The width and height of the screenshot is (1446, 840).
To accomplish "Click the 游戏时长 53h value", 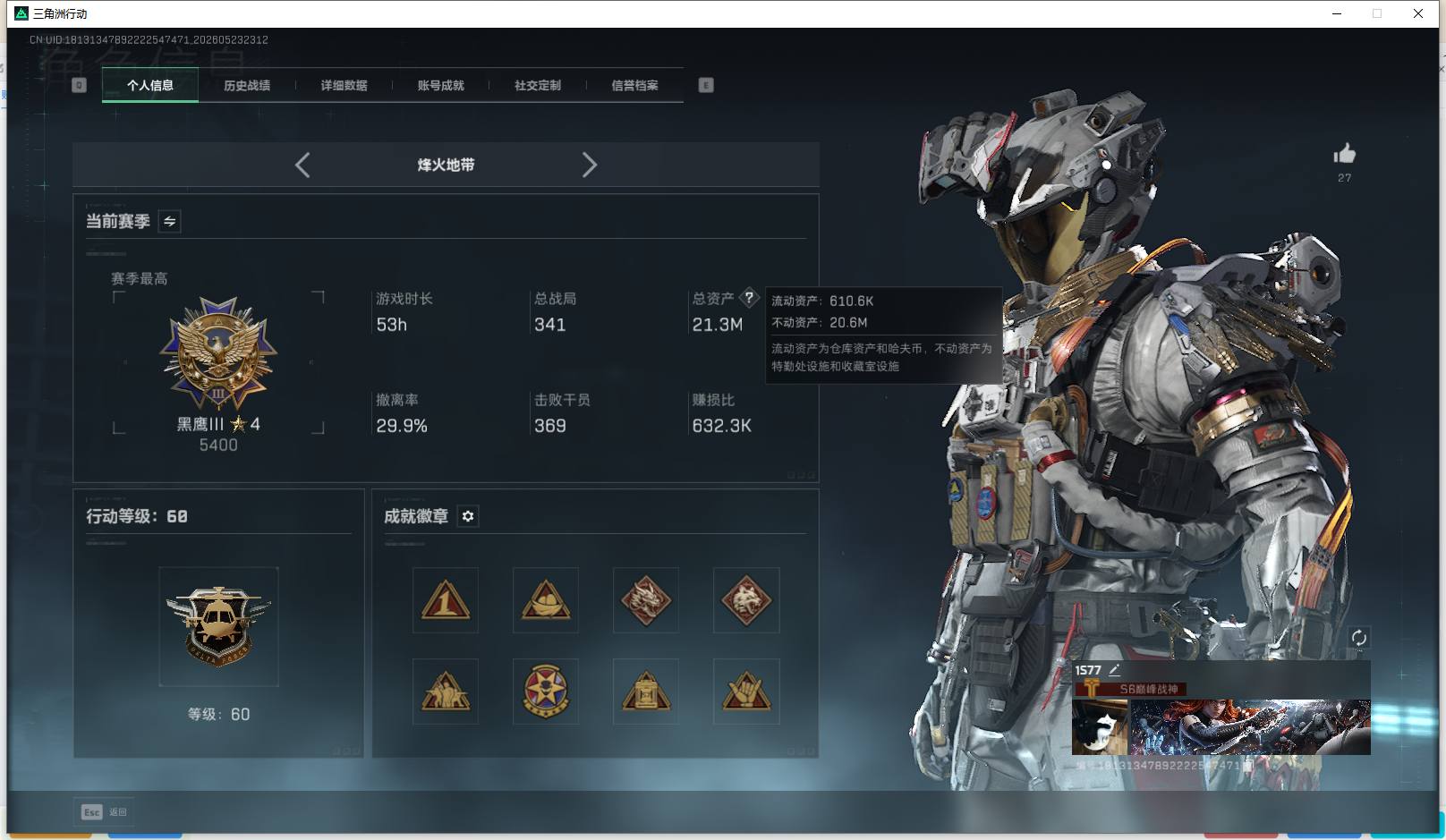I will (x=391, y=325).
